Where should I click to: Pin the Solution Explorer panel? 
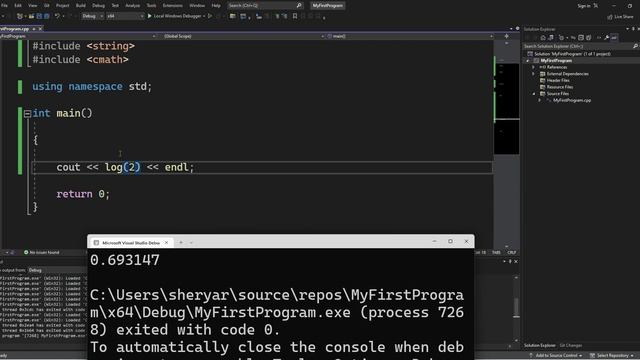tap(633, 29)
